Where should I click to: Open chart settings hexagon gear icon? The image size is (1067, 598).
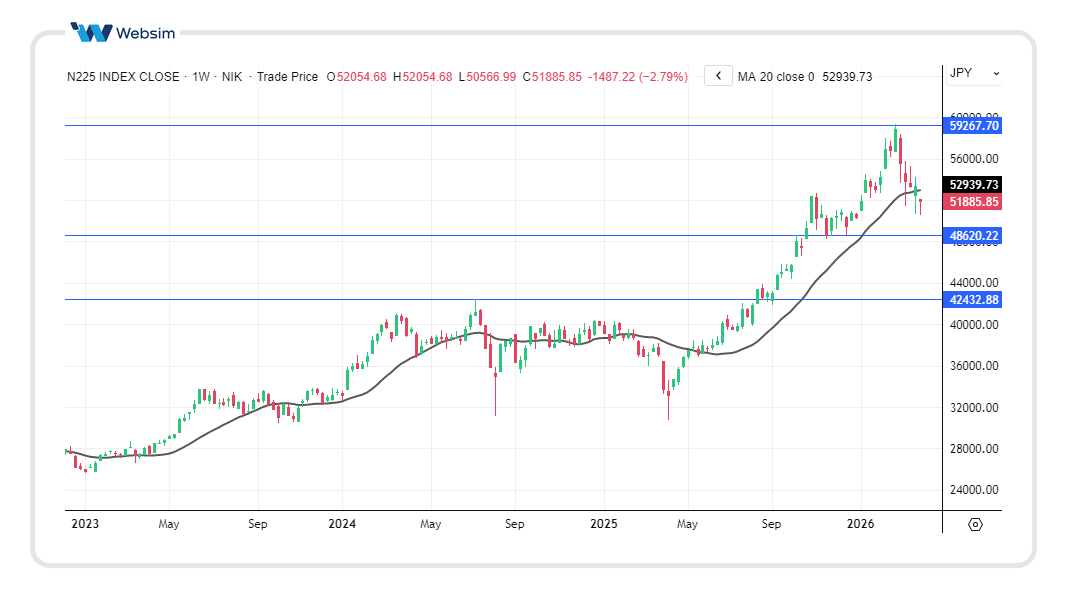975,524
